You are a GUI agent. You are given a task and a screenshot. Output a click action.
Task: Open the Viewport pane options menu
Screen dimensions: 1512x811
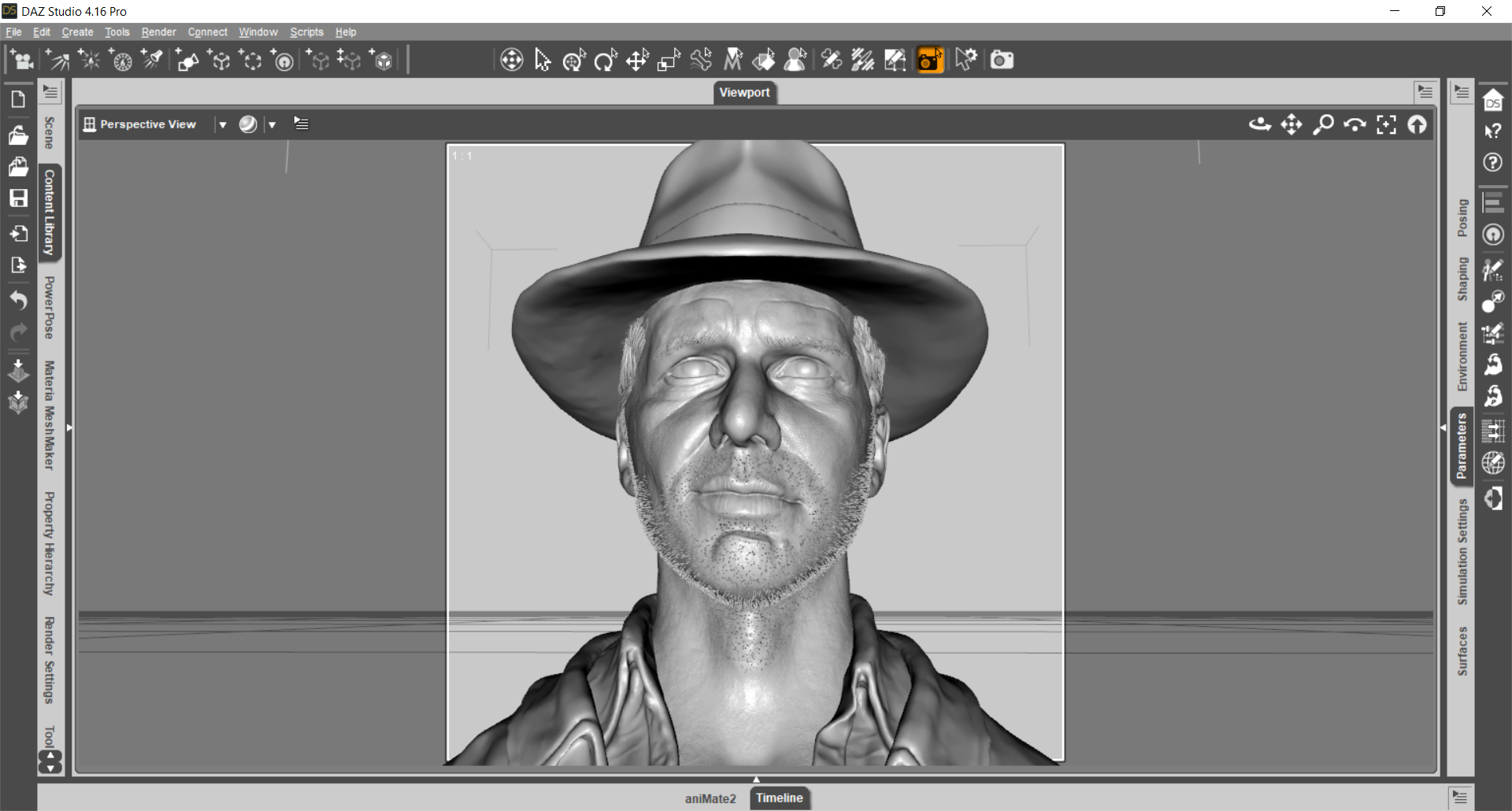(x=1425, y=91)
